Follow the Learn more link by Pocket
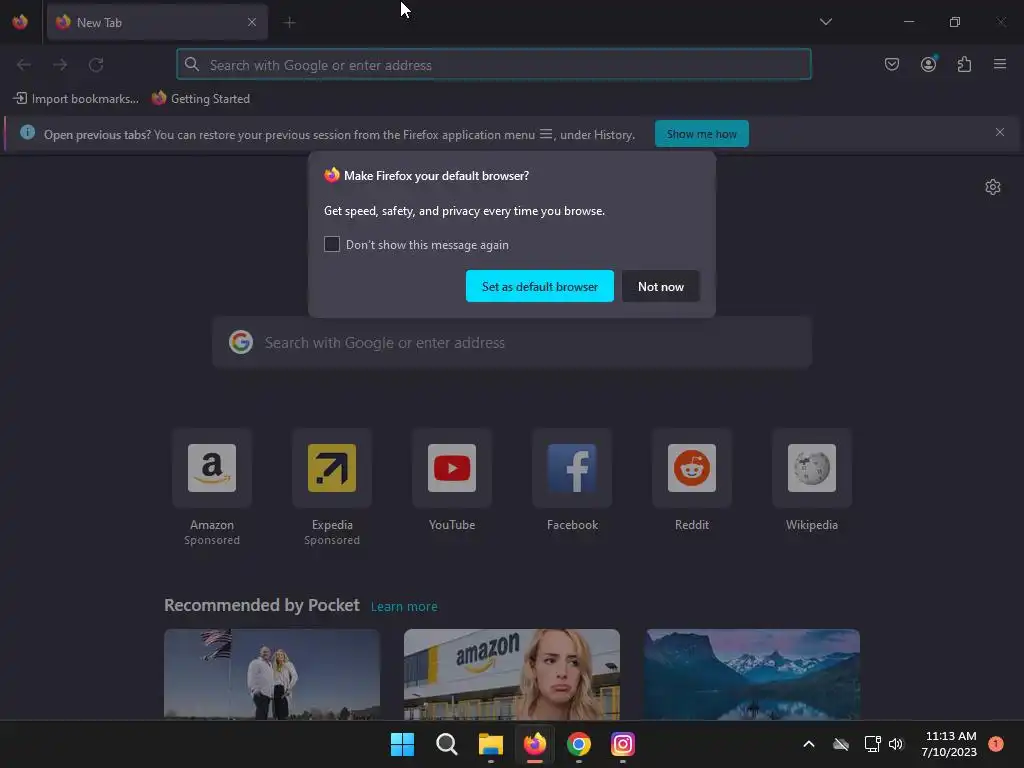Image resolution: width=1024 pixels, height=768 pixels. [x=404, y=607]
